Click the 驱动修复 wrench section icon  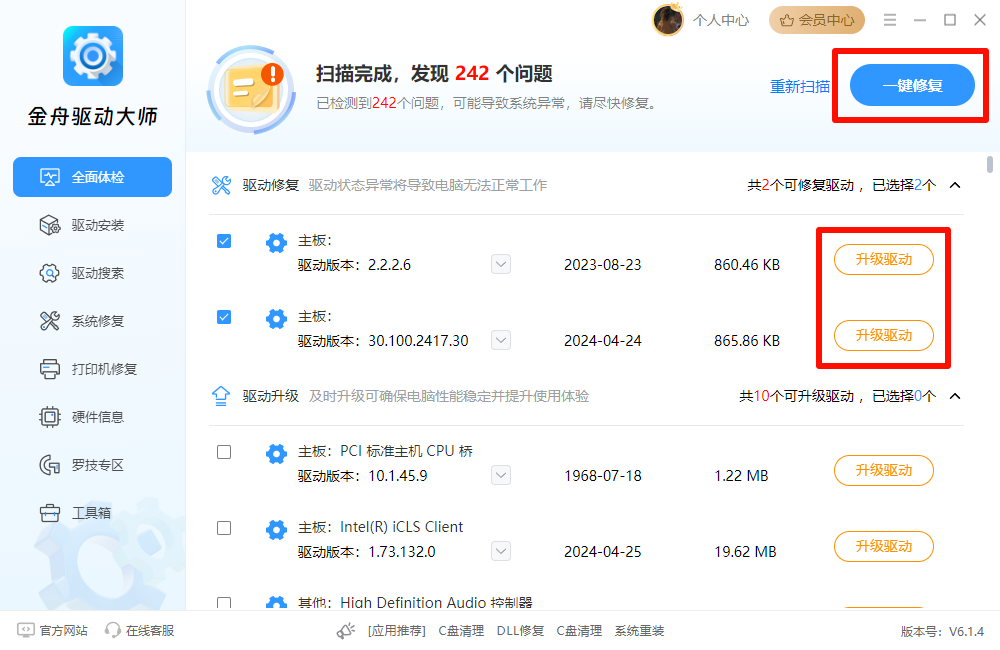(221, 185)
